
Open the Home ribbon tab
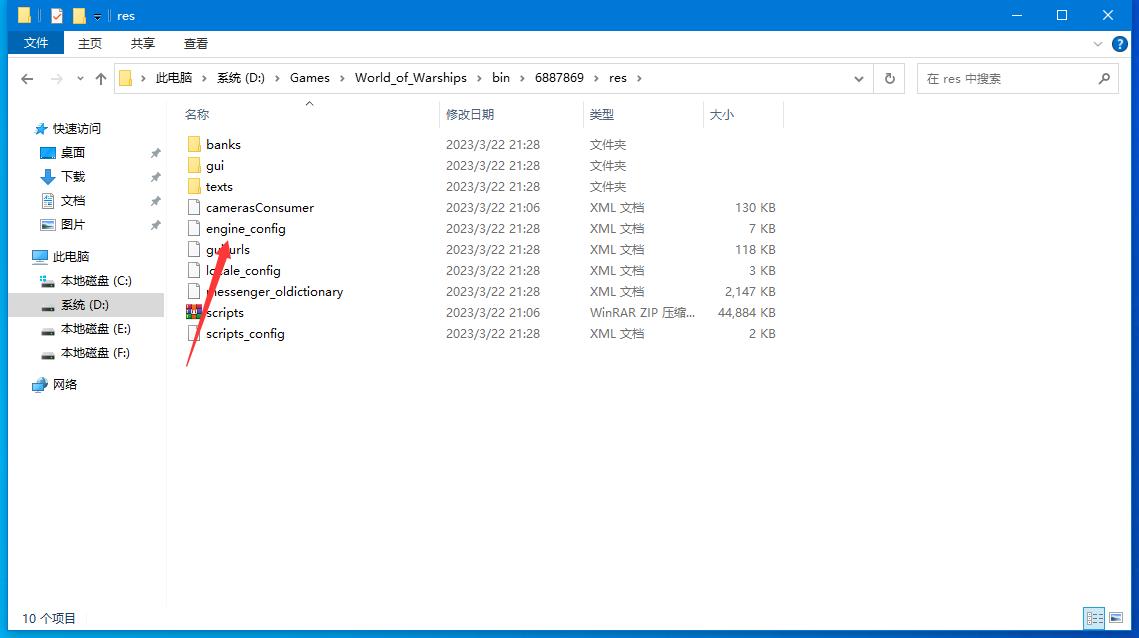click(x=89, y=44)
